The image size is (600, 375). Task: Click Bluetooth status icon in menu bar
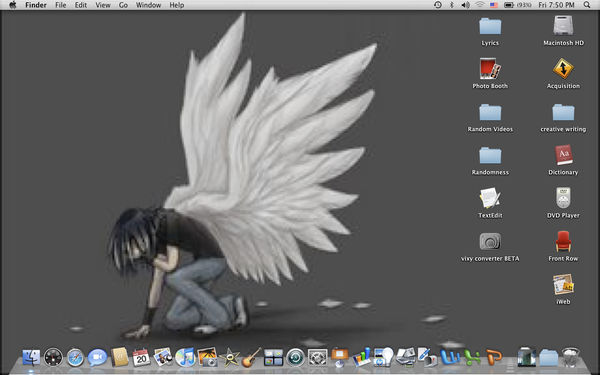452,5
